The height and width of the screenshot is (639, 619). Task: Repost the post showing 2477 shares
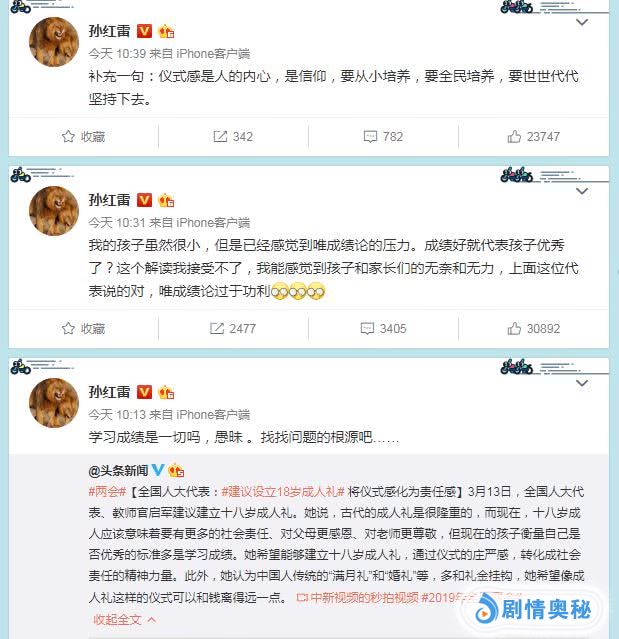(x=233, y=328)
